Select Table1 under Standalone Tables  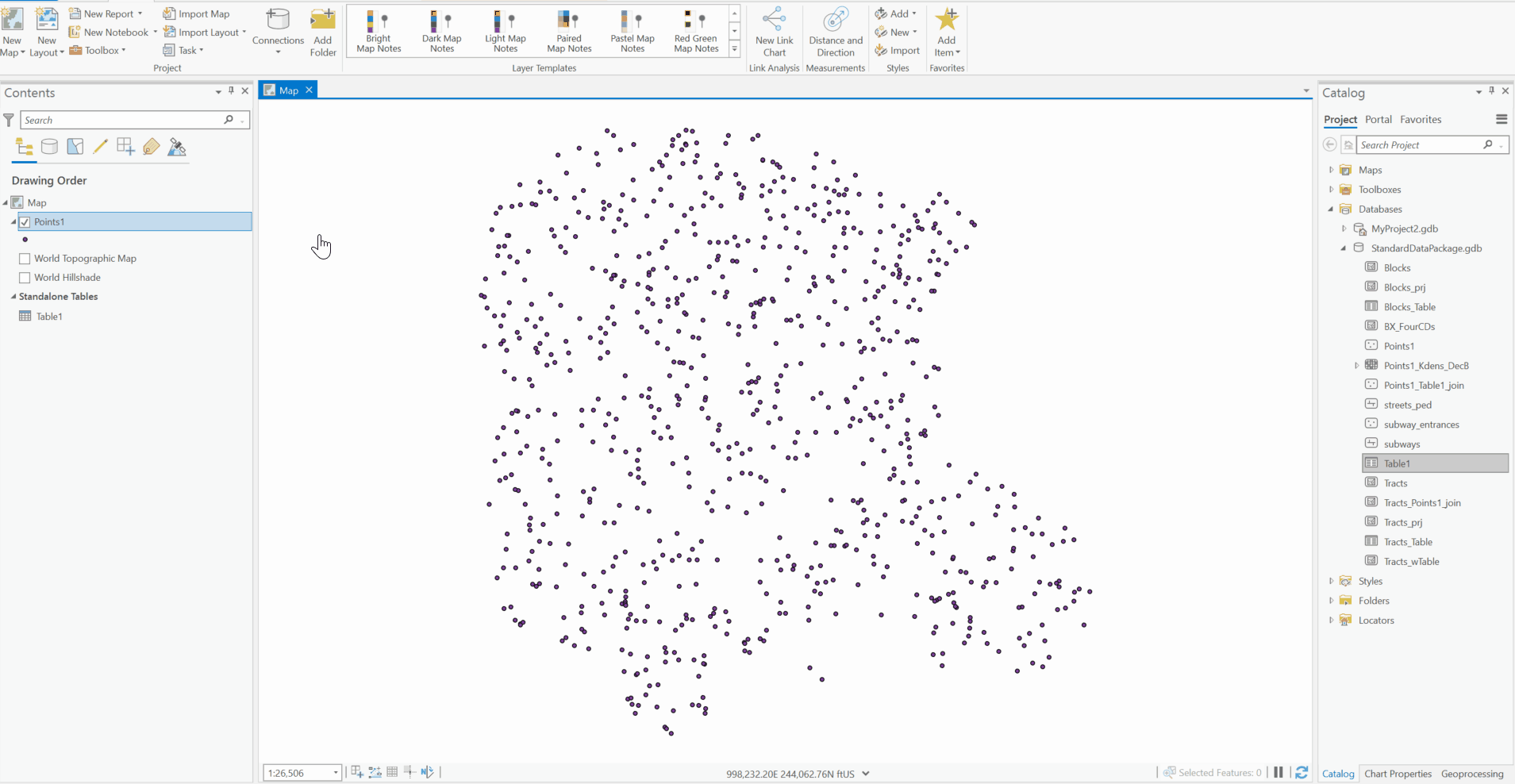click(48, 317)
